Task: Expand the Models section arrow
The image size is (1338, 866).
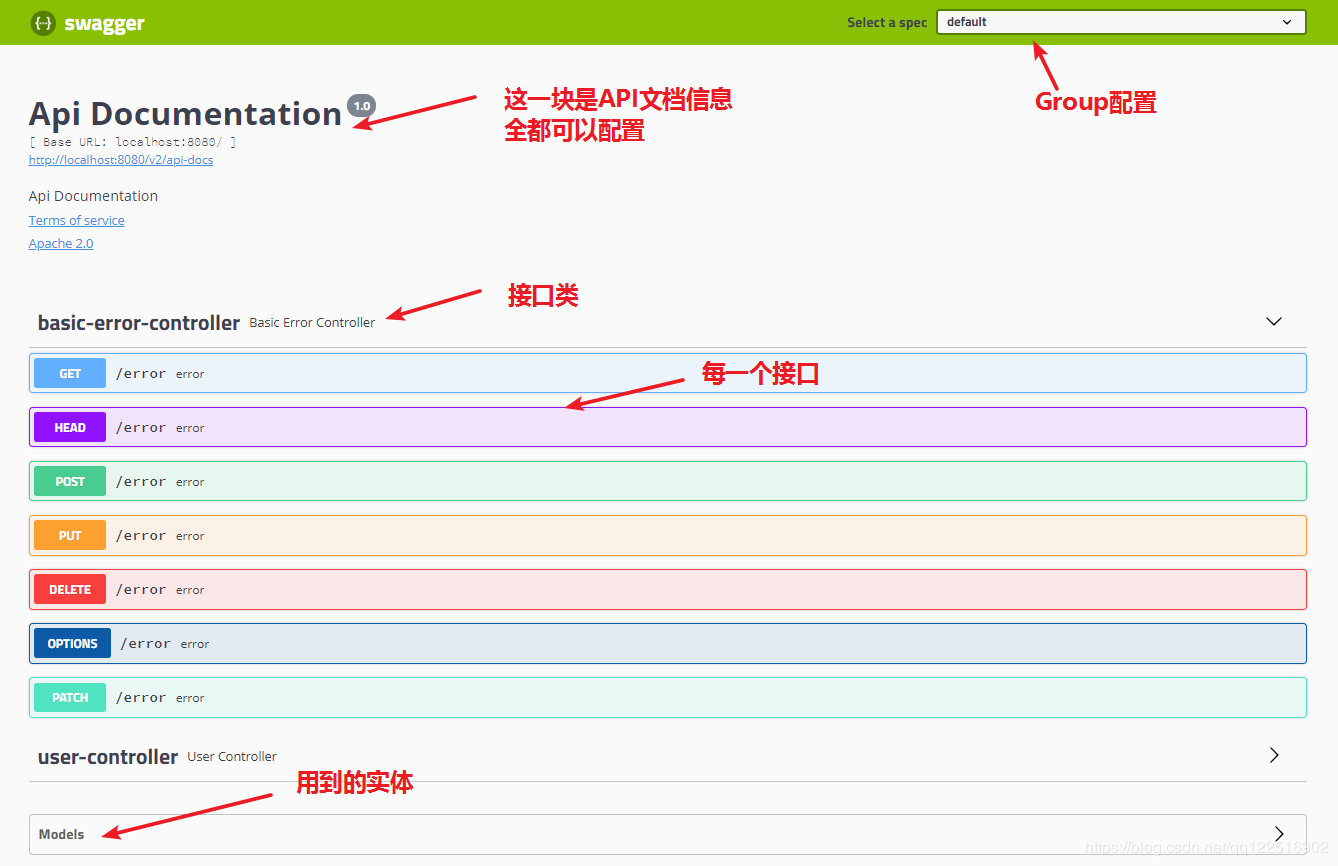Action: tap(1279, 834)
